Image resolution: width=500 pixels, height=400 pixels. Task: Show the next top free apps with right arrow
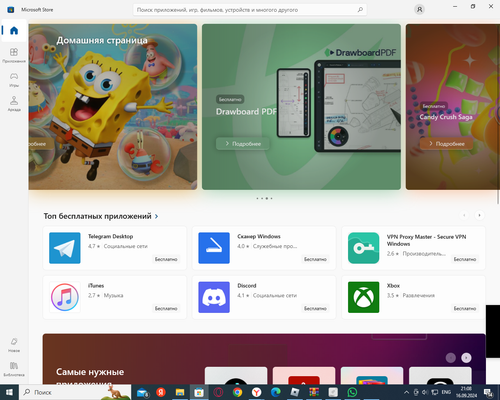click(x=479, y=215)
